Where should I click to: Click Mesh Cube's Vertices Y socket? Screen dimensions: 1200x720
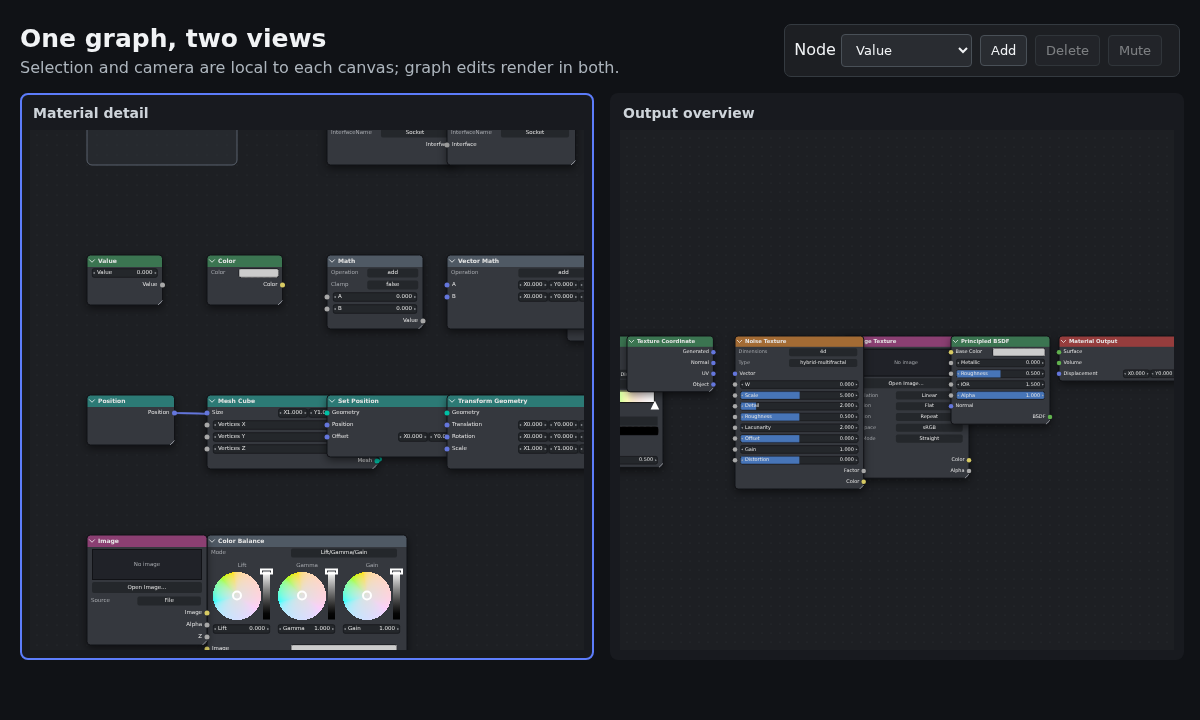pos(207,437)
